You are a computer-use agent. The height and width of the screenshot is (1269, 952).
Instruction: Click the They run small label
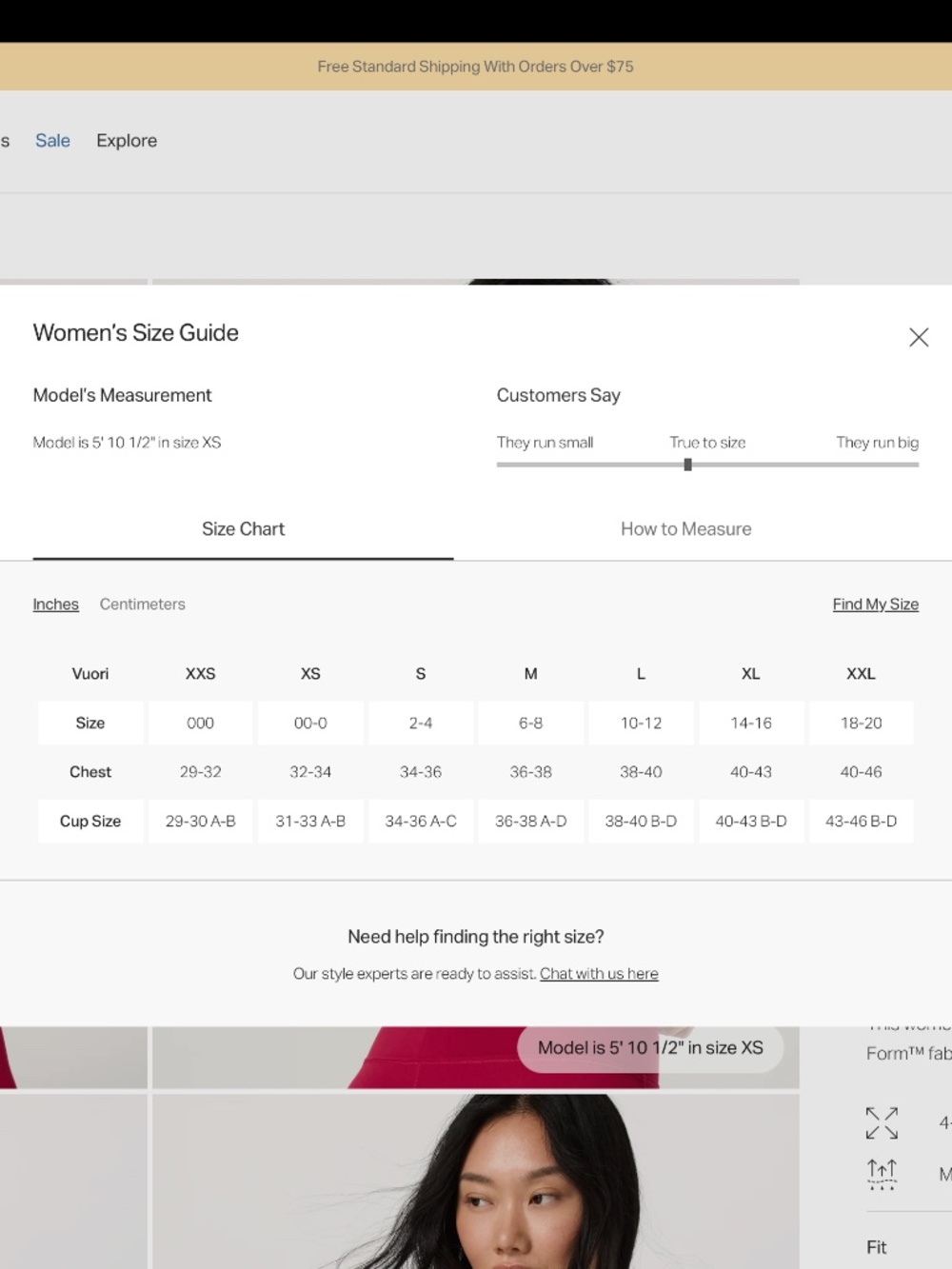point(545,443)
